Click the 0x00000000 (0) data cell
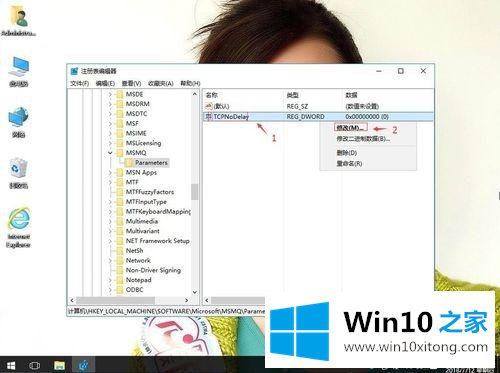This screenshot has width=500, height=373. [x=367, y=117]
